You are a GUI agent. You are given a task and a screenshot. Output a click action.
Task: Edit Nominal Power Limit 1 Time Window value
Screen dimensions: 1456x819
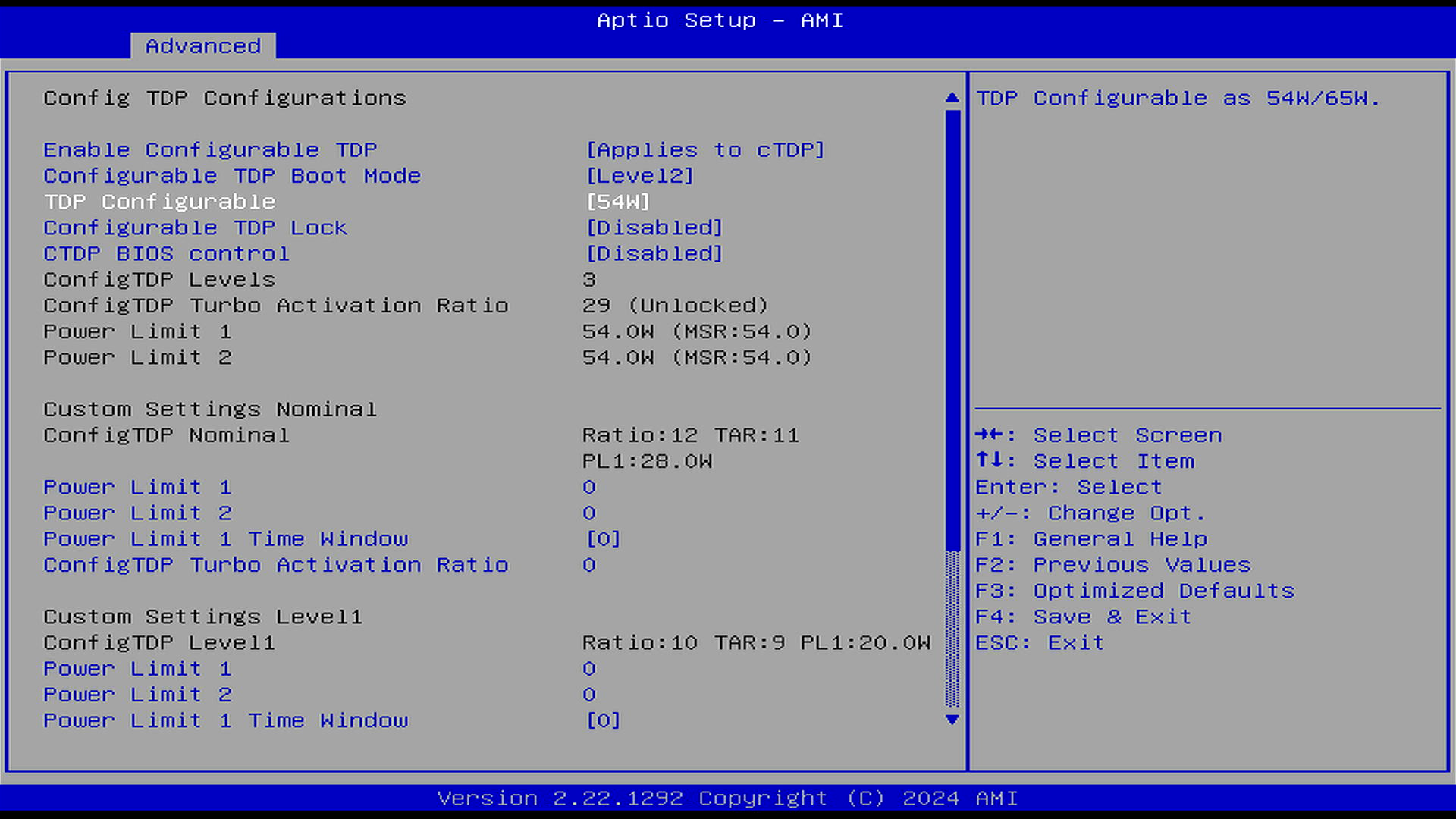click(x=603, y=539)
